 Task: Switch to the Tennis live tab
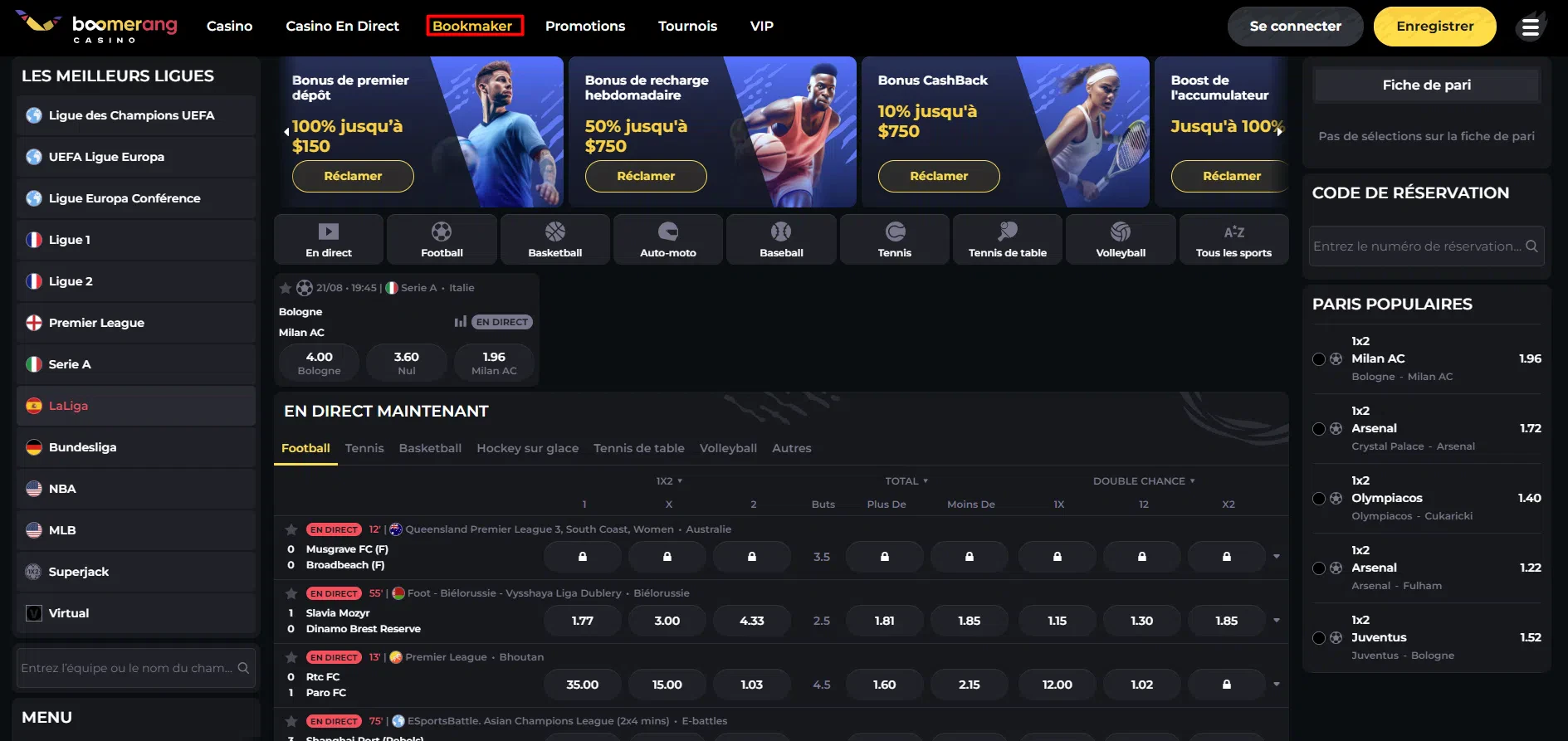point(364,448)
